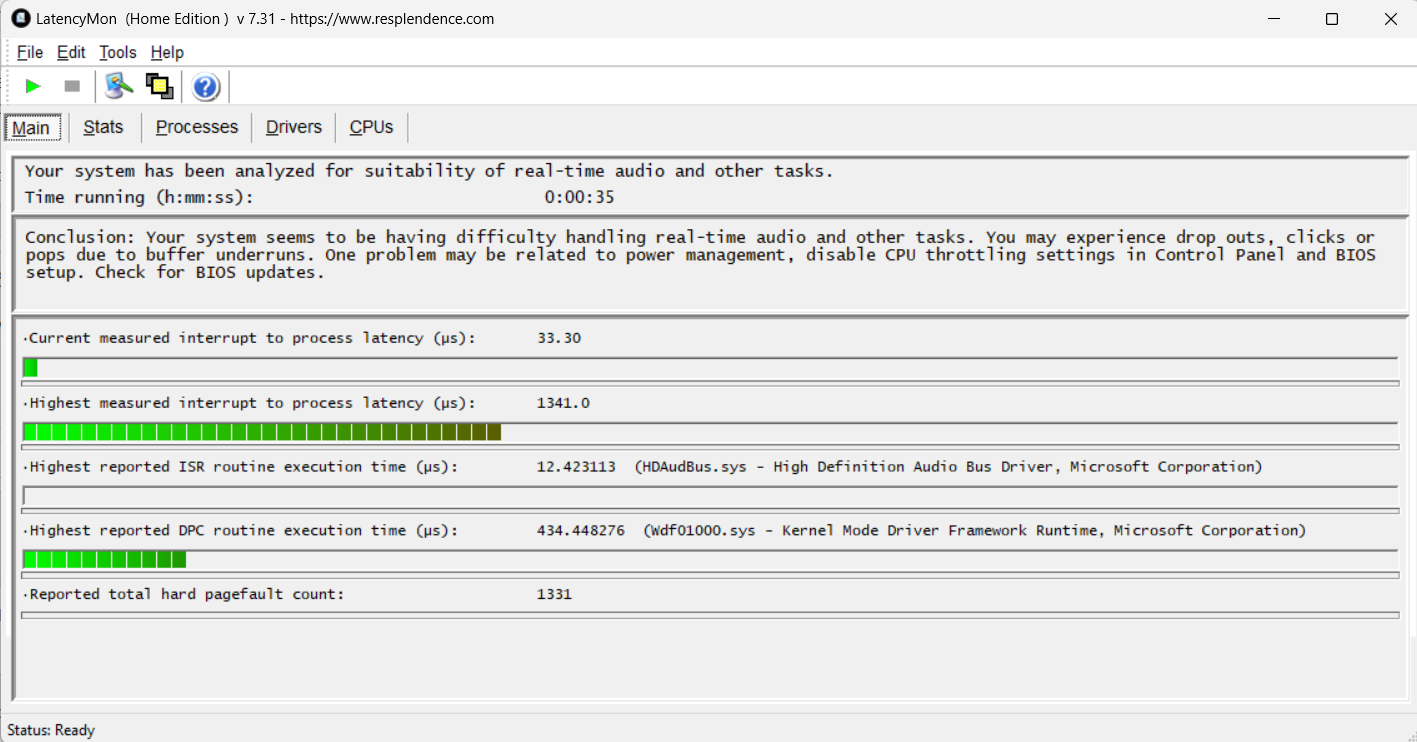Click the current interrupt latency progress bar

click(710, 368)
